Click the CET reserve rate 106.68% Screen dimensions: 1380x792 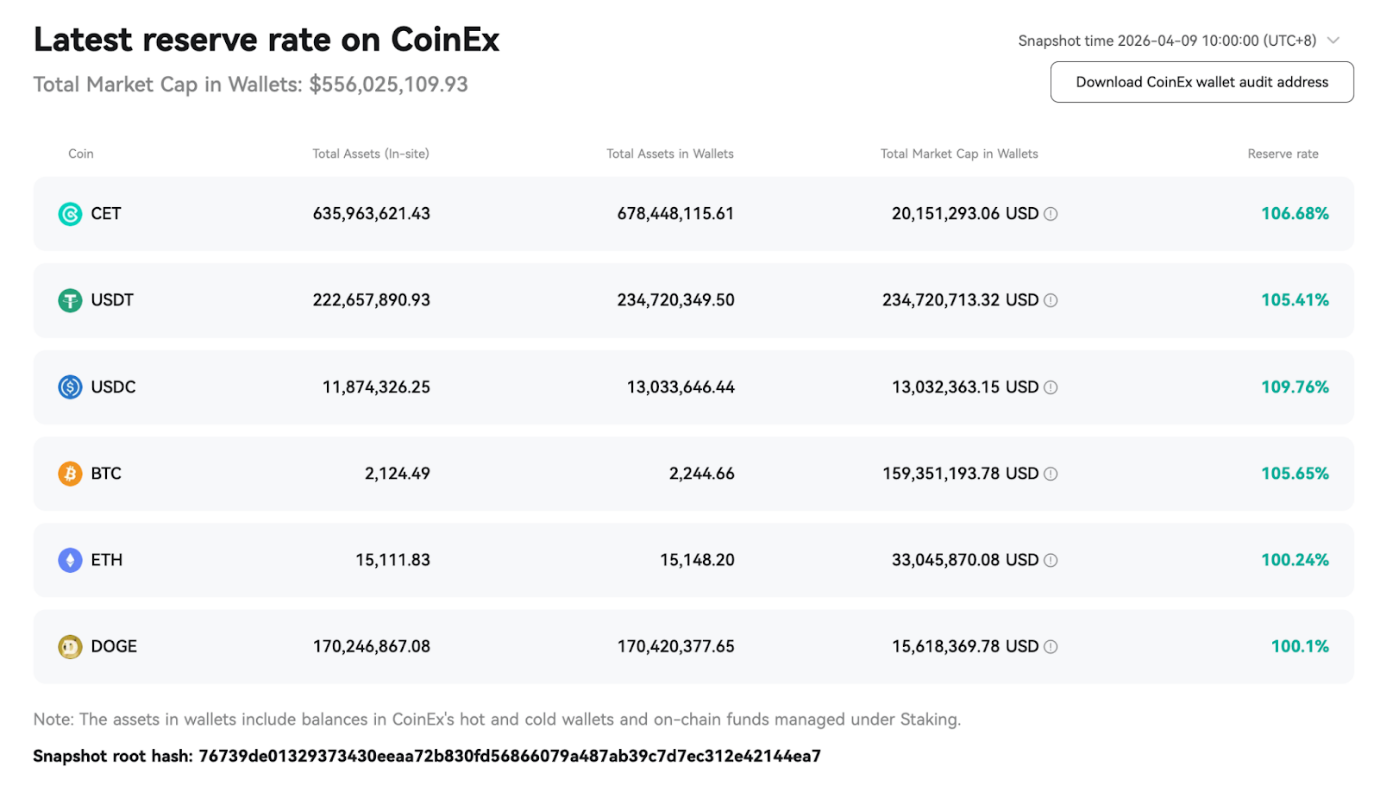(1294, 213)
